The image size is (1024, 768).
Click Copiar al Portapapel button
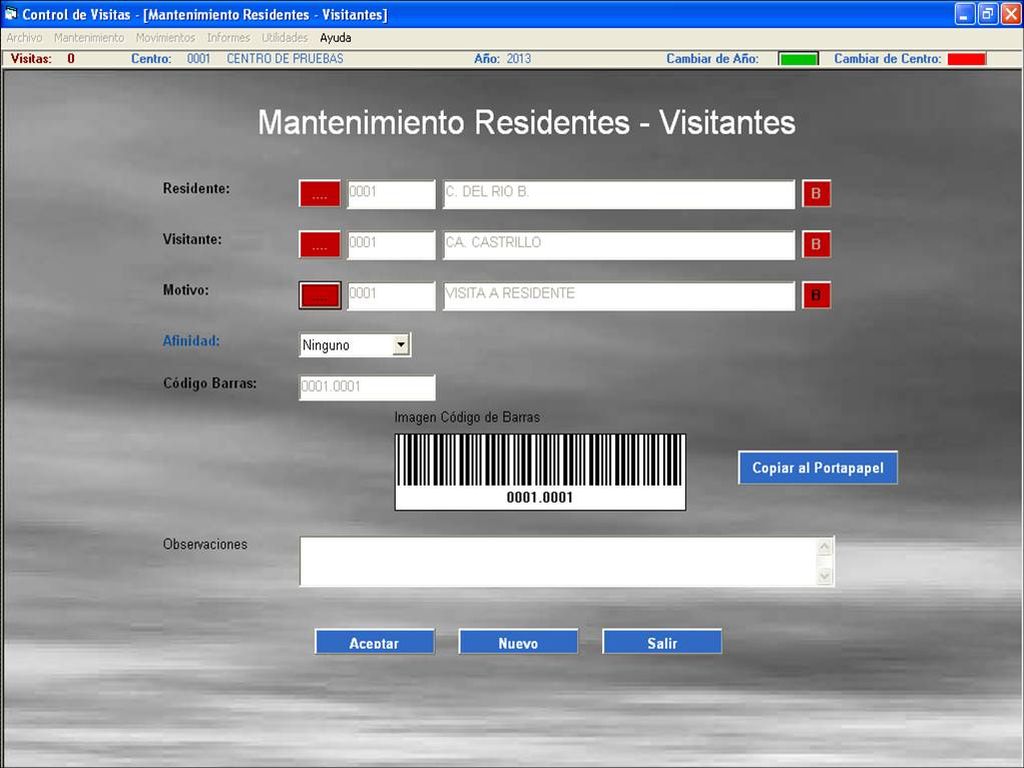tap(817, 468)
